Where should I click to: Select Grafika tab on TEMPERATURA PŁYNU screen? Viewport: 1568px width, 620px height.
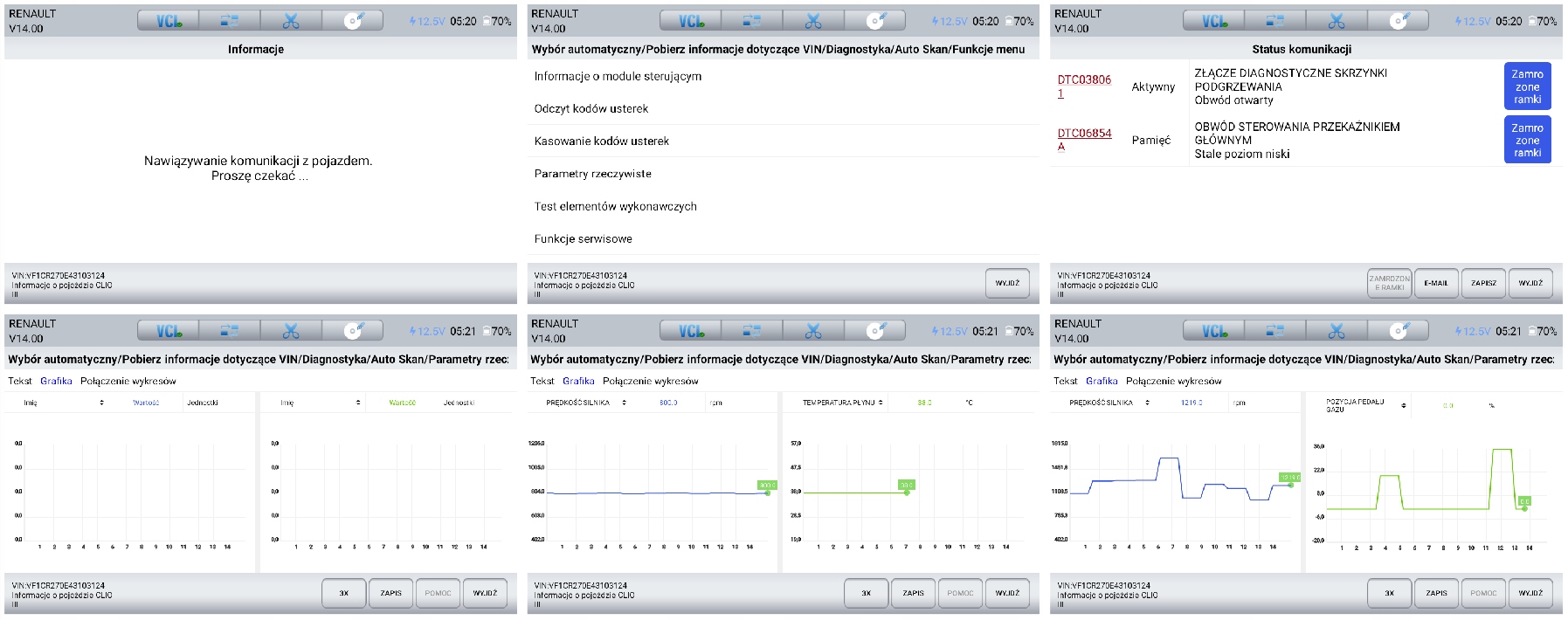pos(578,381)
